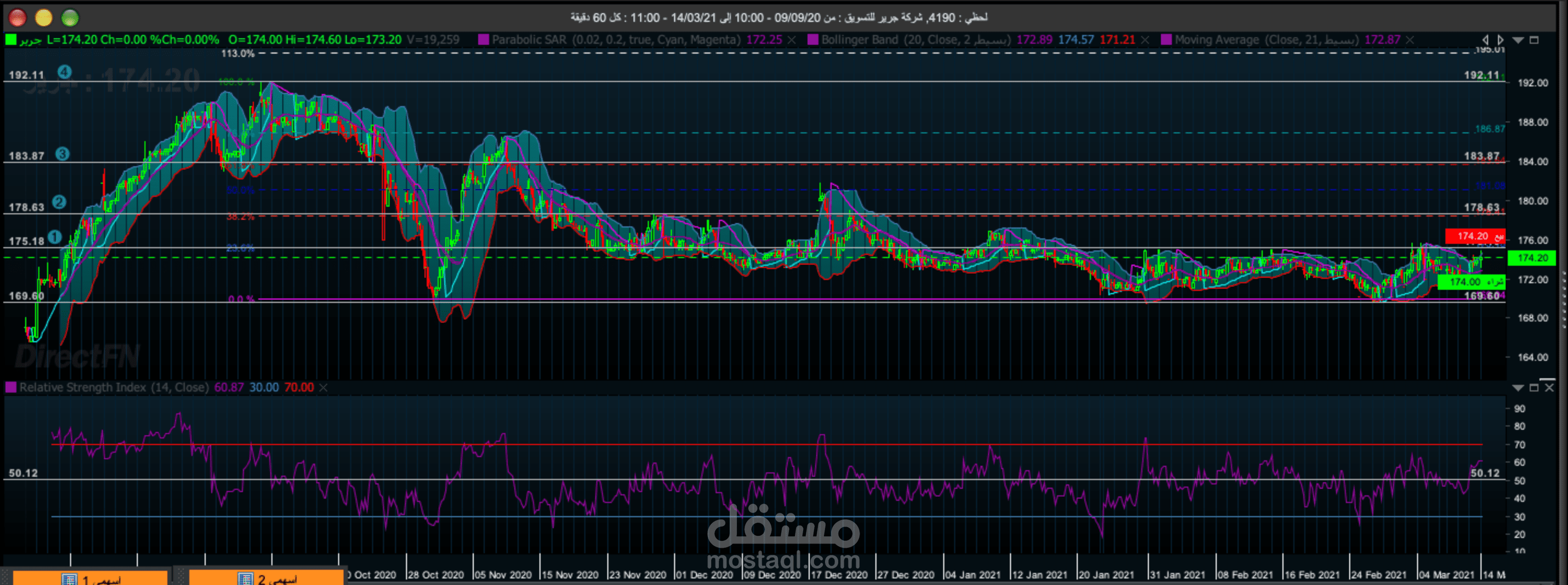1568x585 pixels.
Task: Click the 164.00 value on the price axis
Action: (x=1532, y=358)
